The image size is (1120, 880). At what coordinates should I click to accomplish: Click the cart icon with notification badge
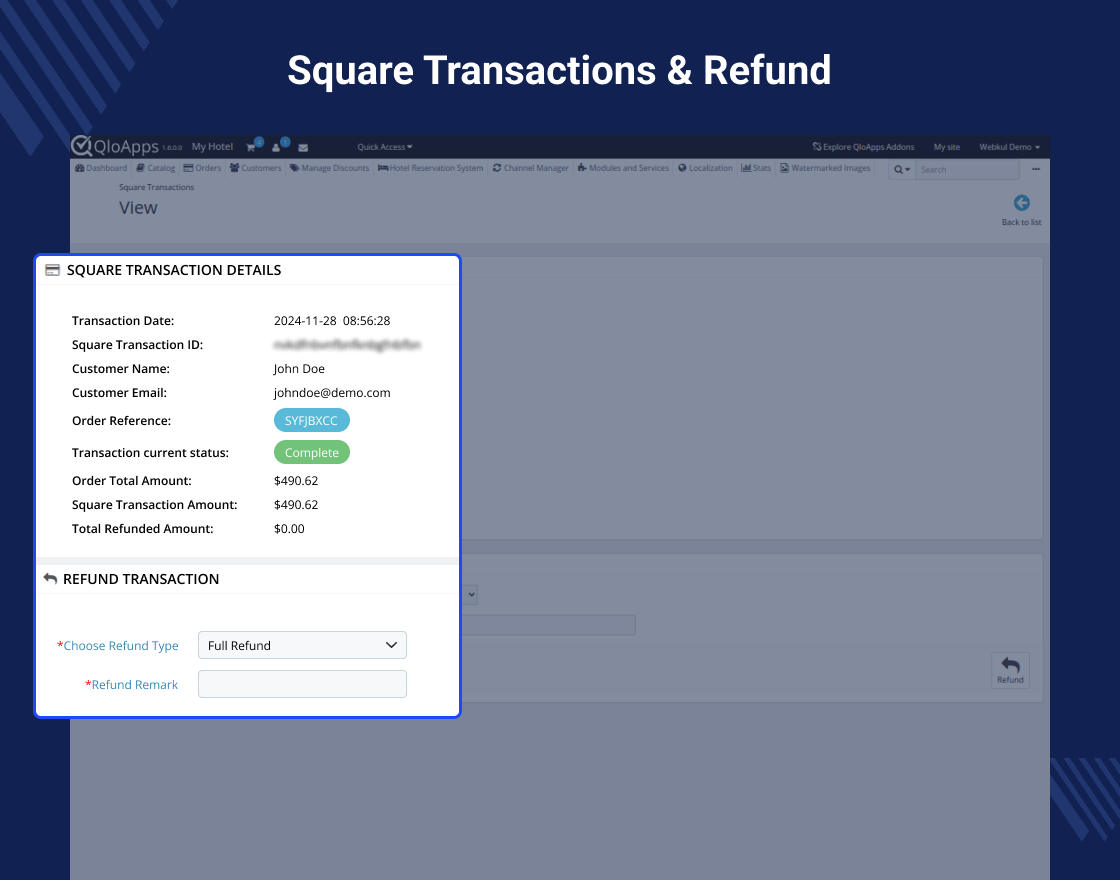249,146
